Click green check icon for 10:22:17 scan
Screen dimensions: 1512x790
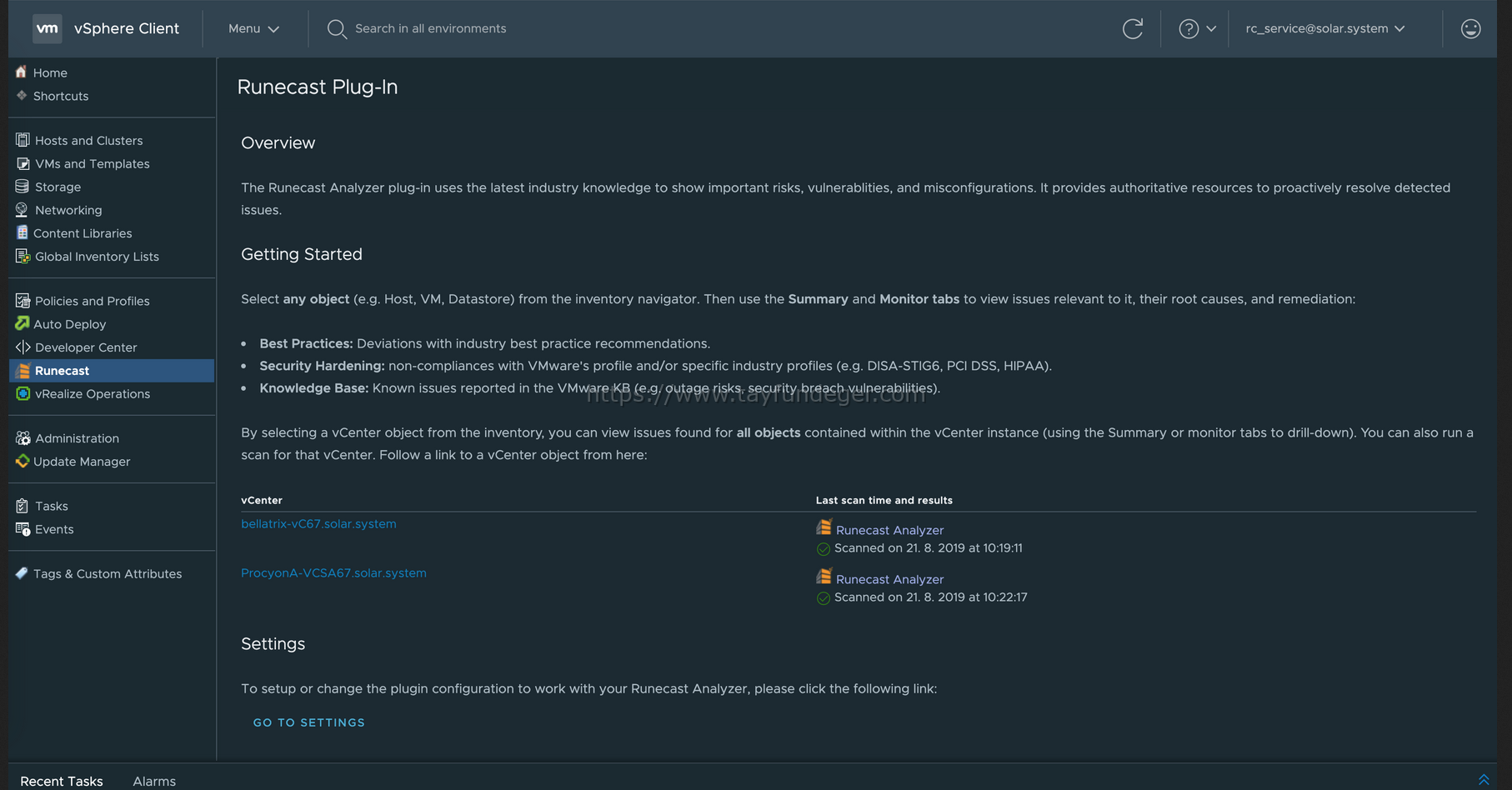click(824, 597)
